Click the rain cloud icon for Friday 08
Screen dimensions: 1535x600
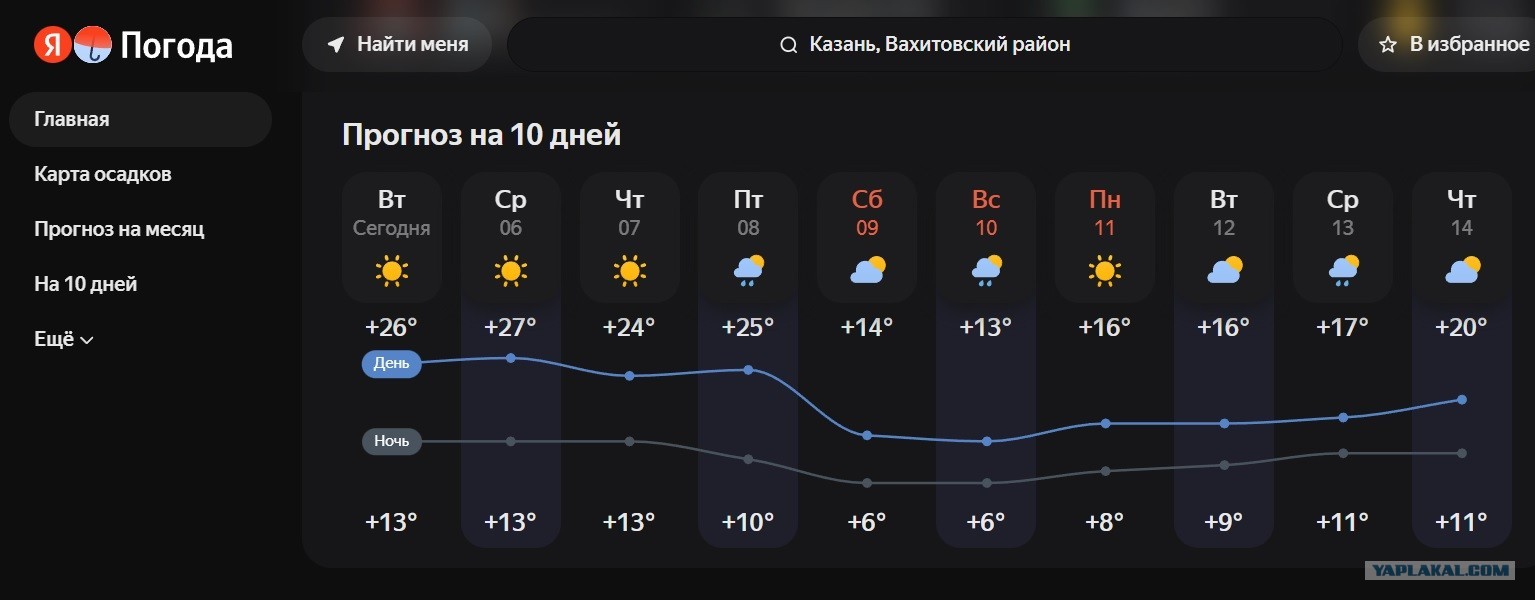[748, 270]
